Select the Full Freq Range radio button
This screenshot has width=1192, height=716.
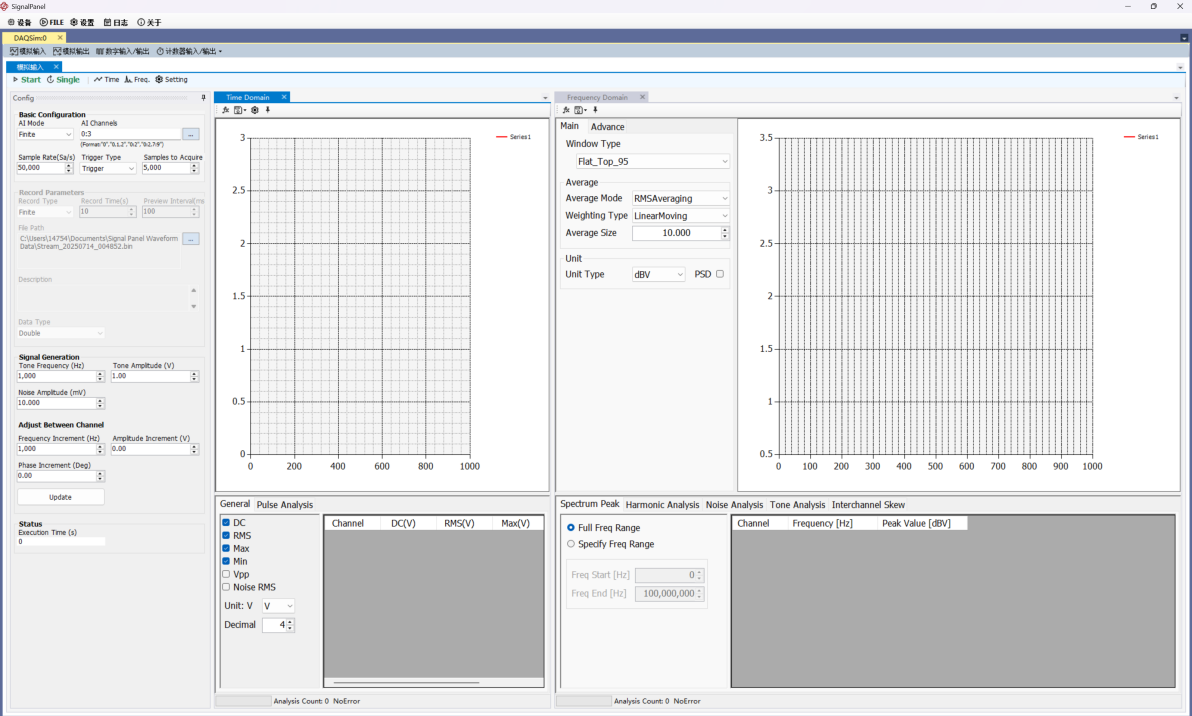click(571, 527)
